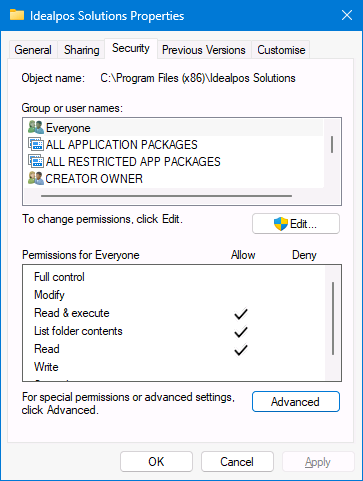Image resolution: width=363 pixels, height=481 pixels.
Task: Open Advanced security settings
Action: 296,402
